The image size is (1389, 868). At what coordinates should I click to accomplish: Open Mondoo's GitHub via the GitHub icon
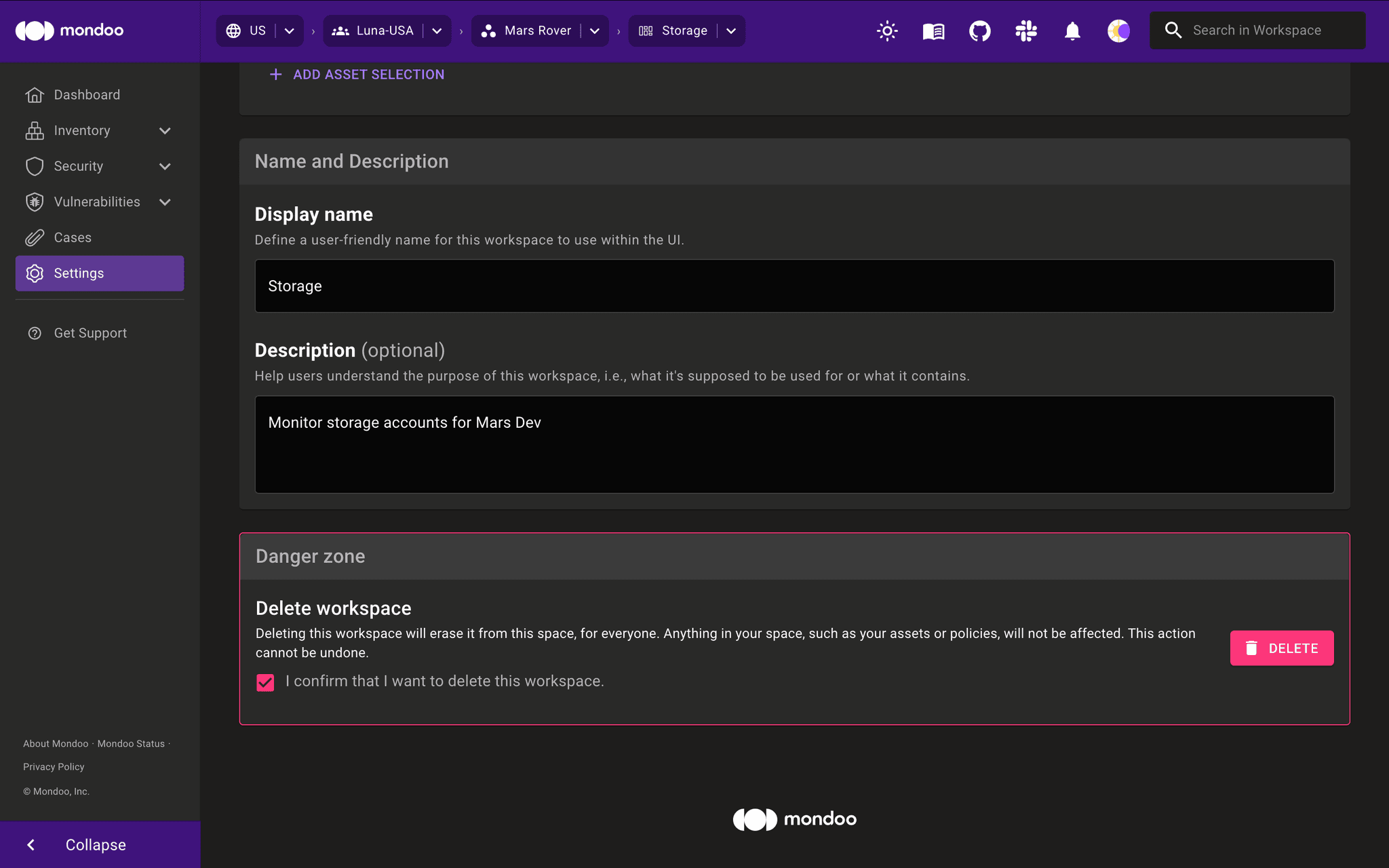click(x=979, y=31)
